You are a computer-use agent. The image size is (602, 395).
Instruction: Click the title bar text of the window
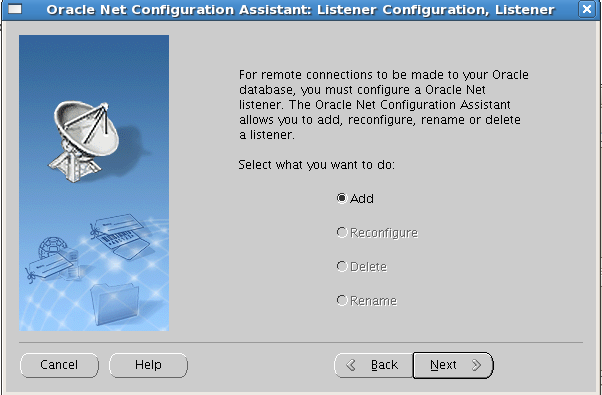pos(301,10)
